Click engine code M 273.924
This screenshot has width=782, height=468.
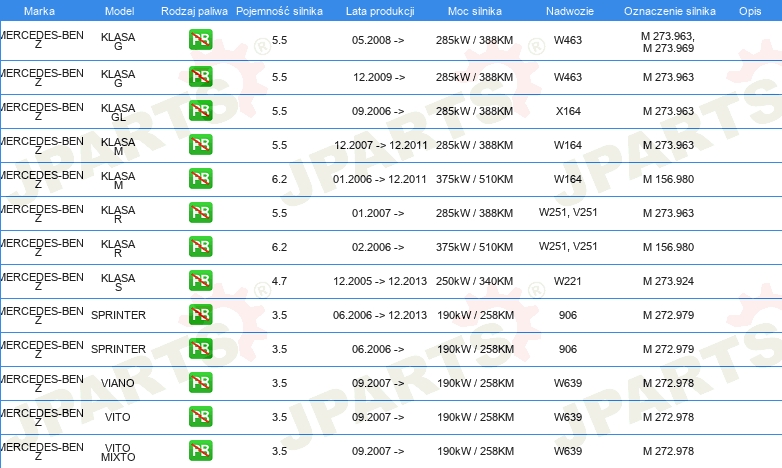tap(668, 281)
